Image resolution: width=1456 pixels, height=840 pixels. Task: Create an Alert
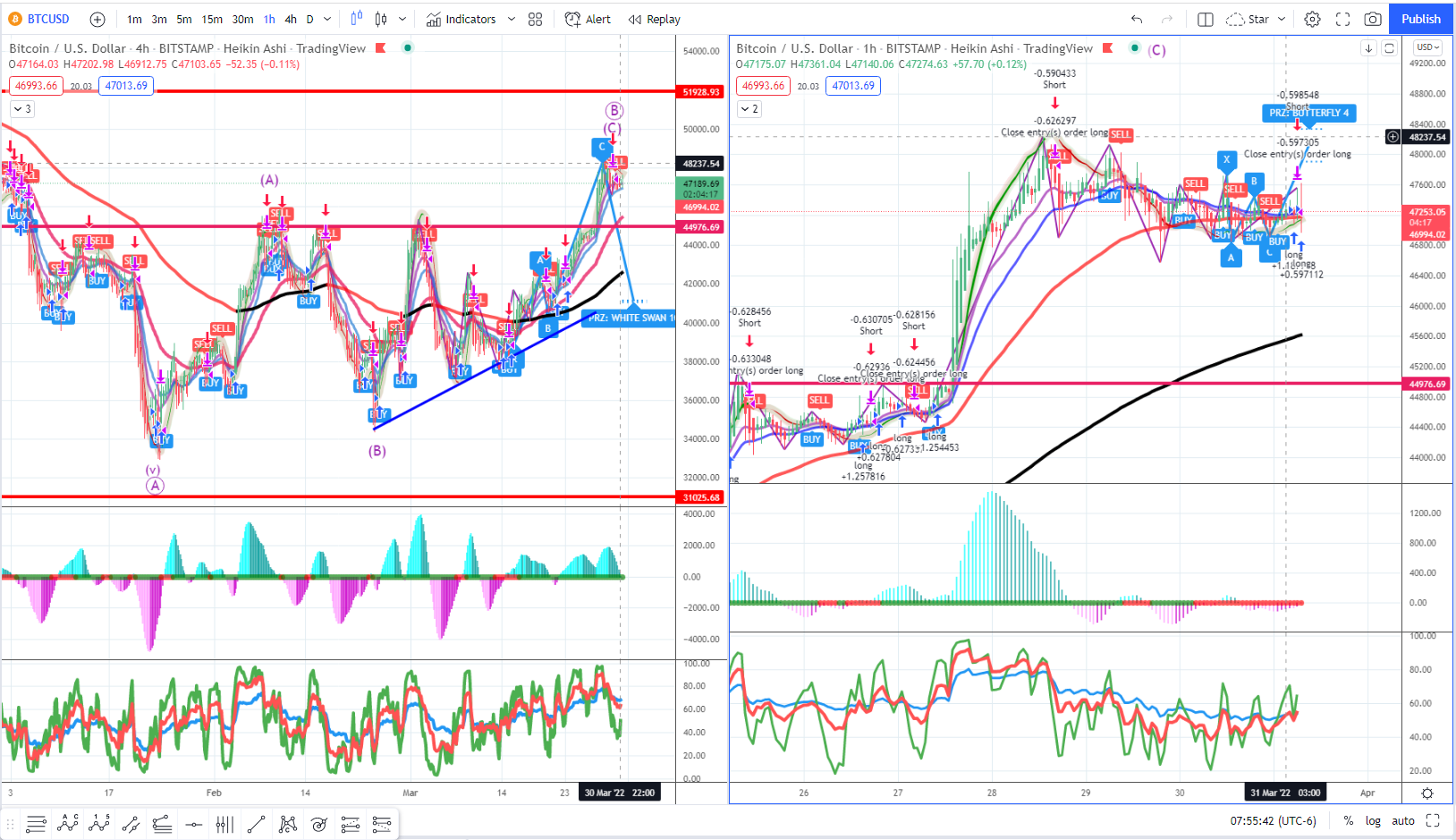point(588,19)
